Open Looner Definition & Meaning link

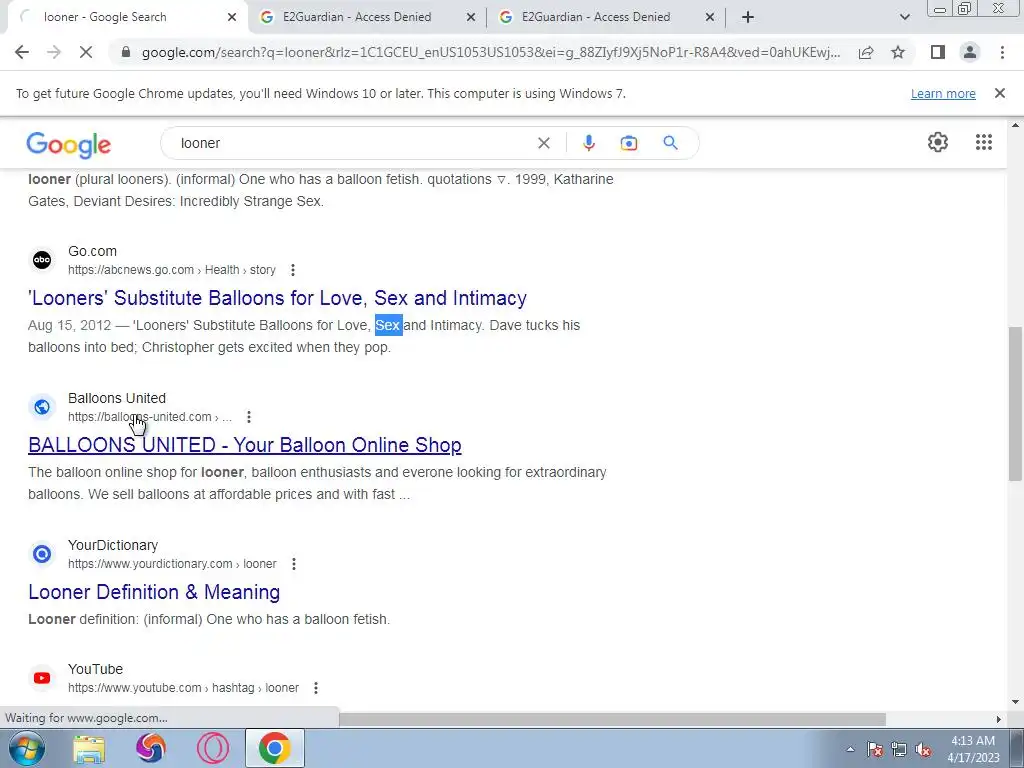click(x=154, y=592)
